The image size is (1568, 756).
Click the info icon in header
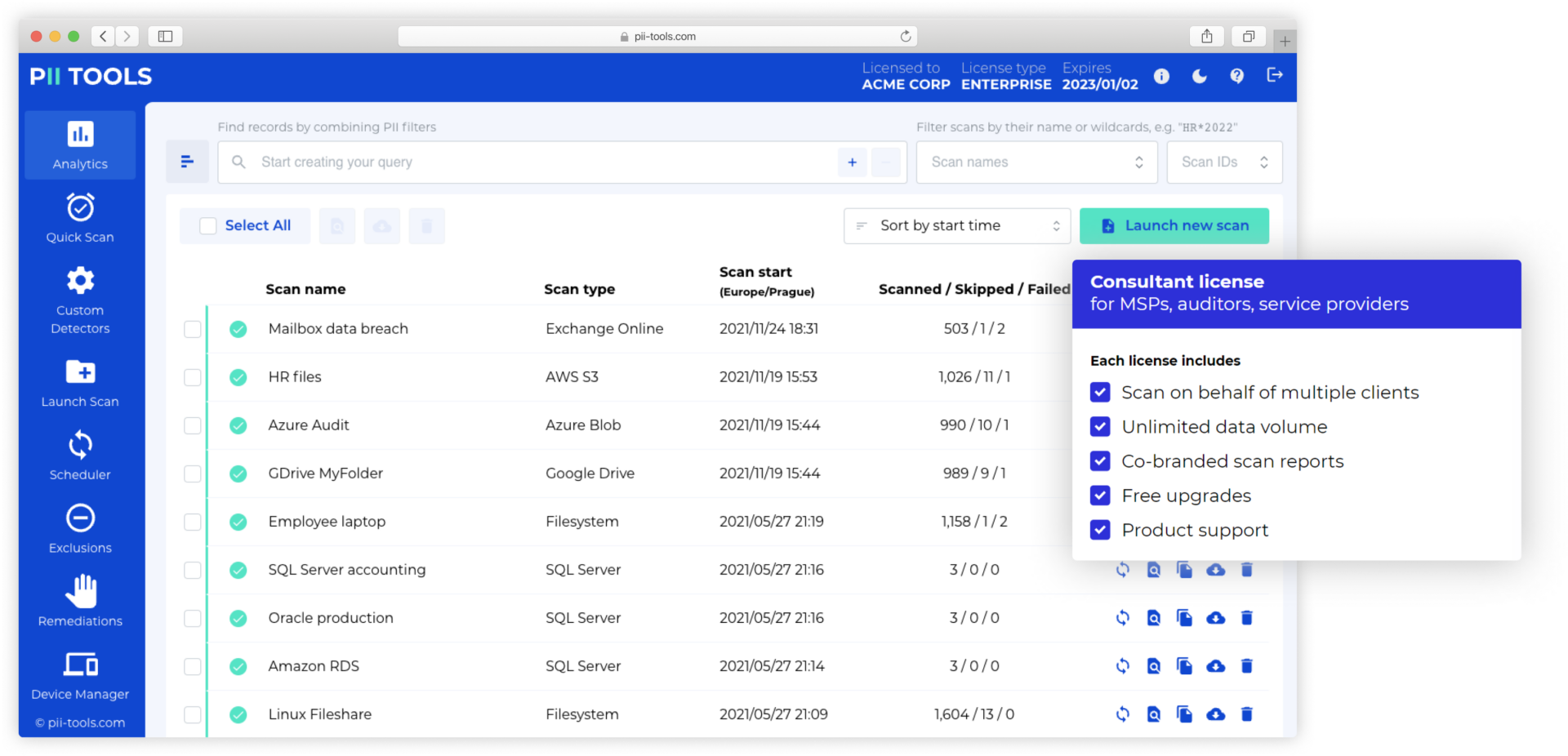click(1161, 76)
